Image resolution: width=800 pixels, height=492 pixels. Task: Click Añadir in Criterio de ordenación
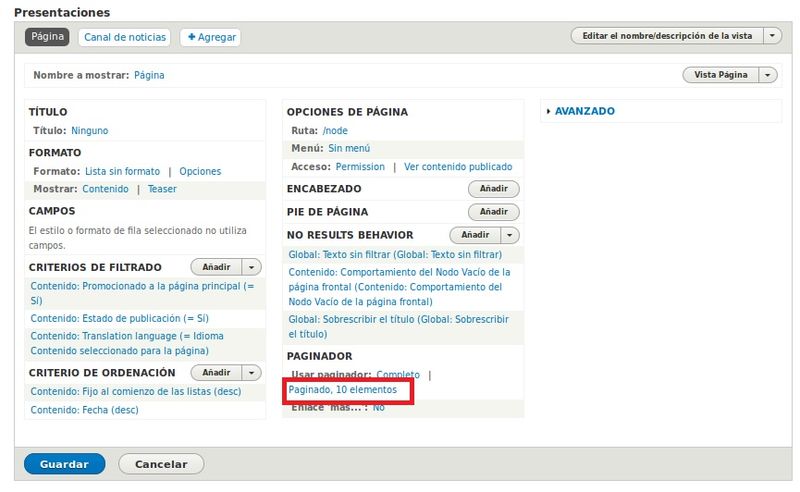(x=216, y=373)
